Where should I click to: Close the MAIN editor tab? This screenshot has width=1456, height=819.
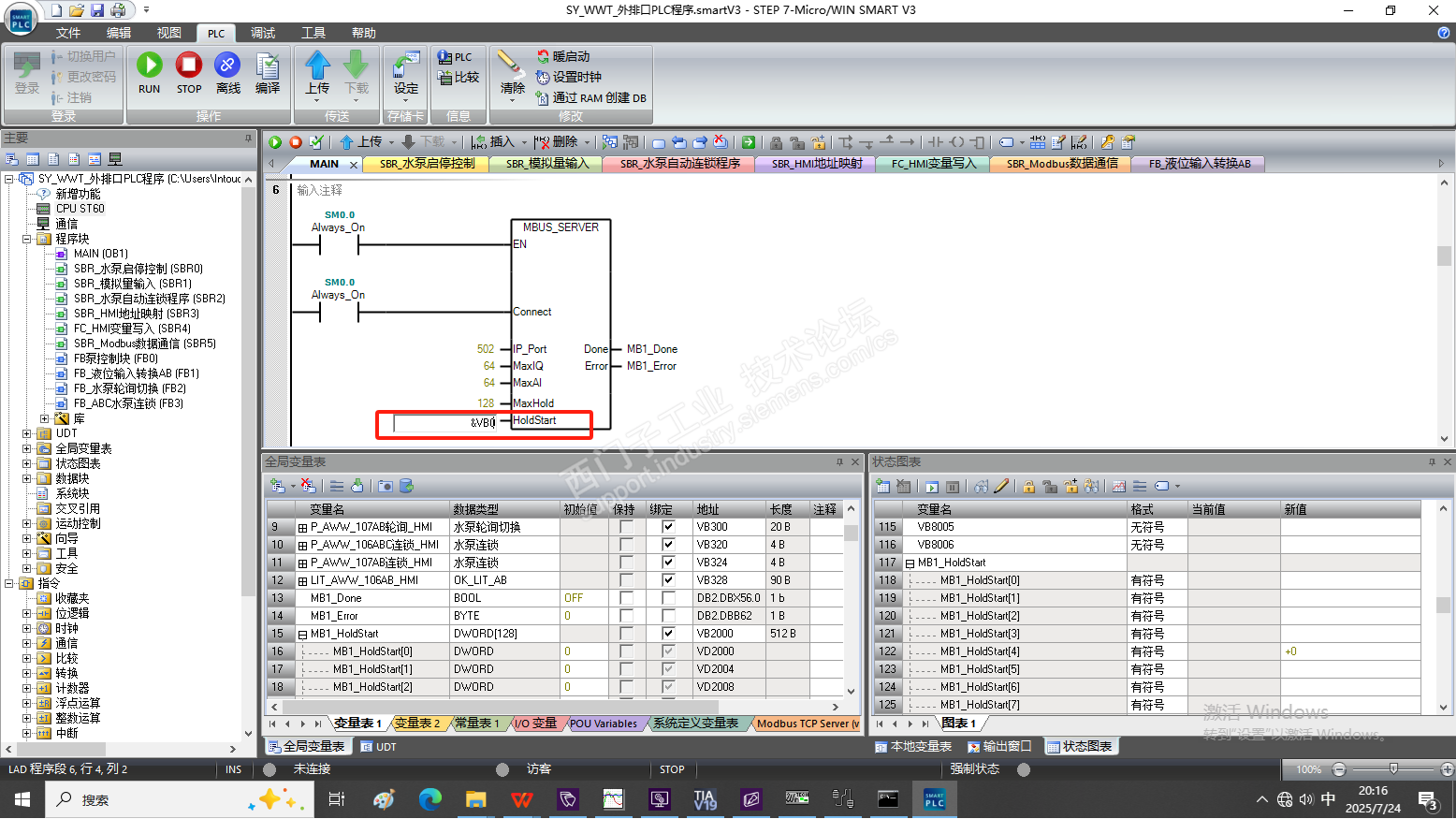pos(354,165)
